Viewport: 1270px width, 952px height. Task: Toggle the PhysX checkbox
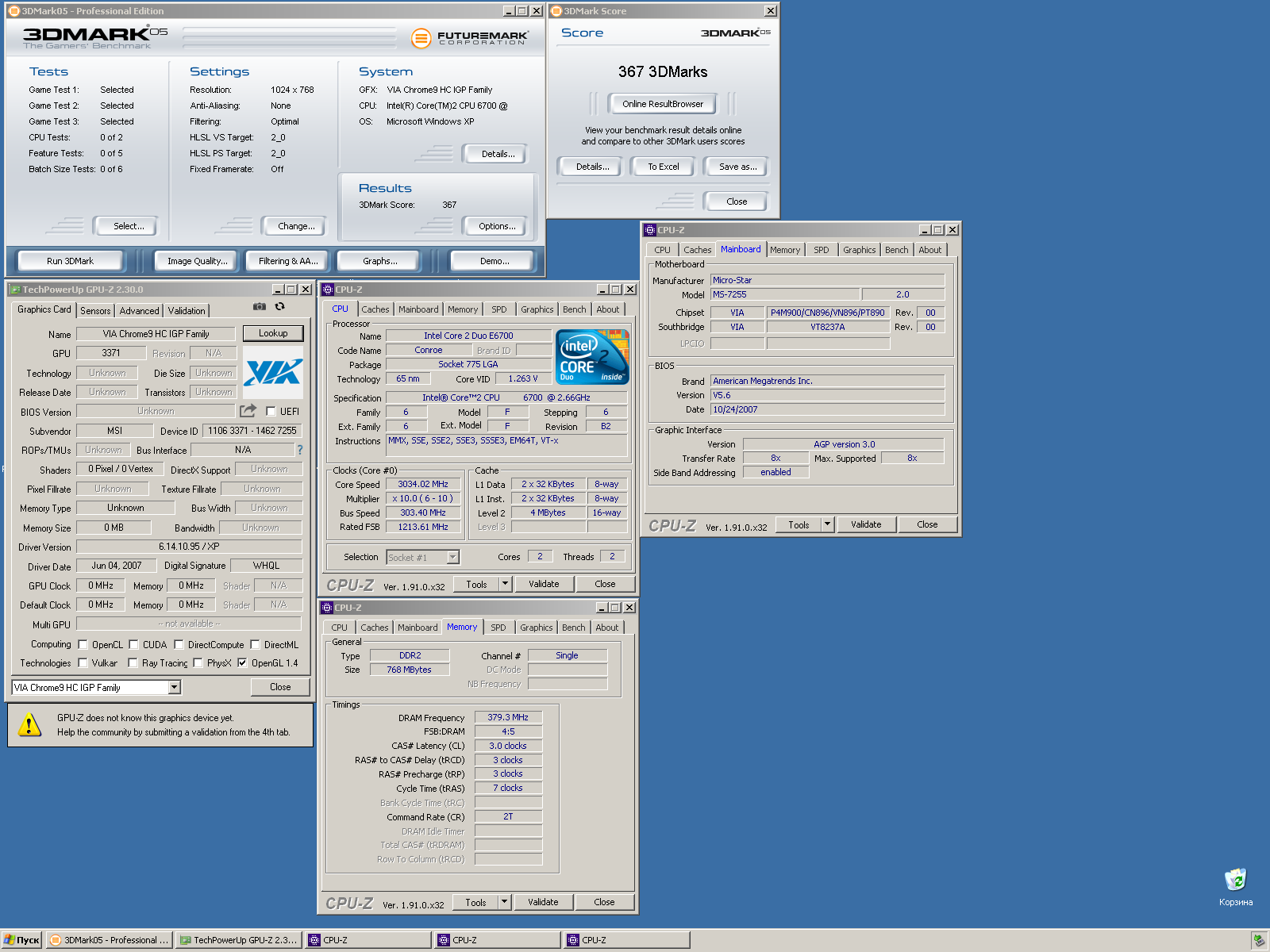click(198, 662)
